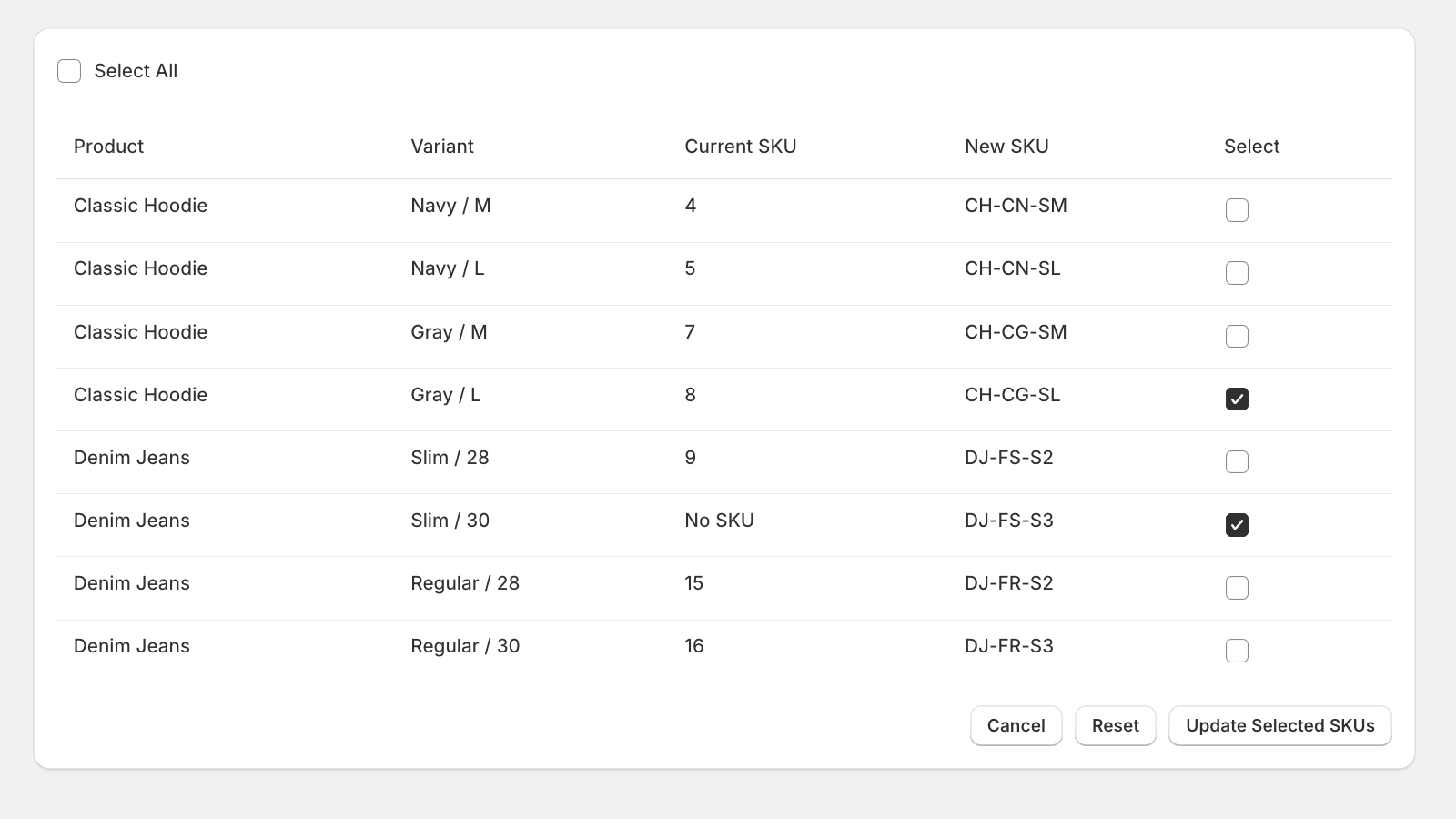Select the Slim / 28 jeans checkbox
Screen dimensions: 1456x819
1237,461
